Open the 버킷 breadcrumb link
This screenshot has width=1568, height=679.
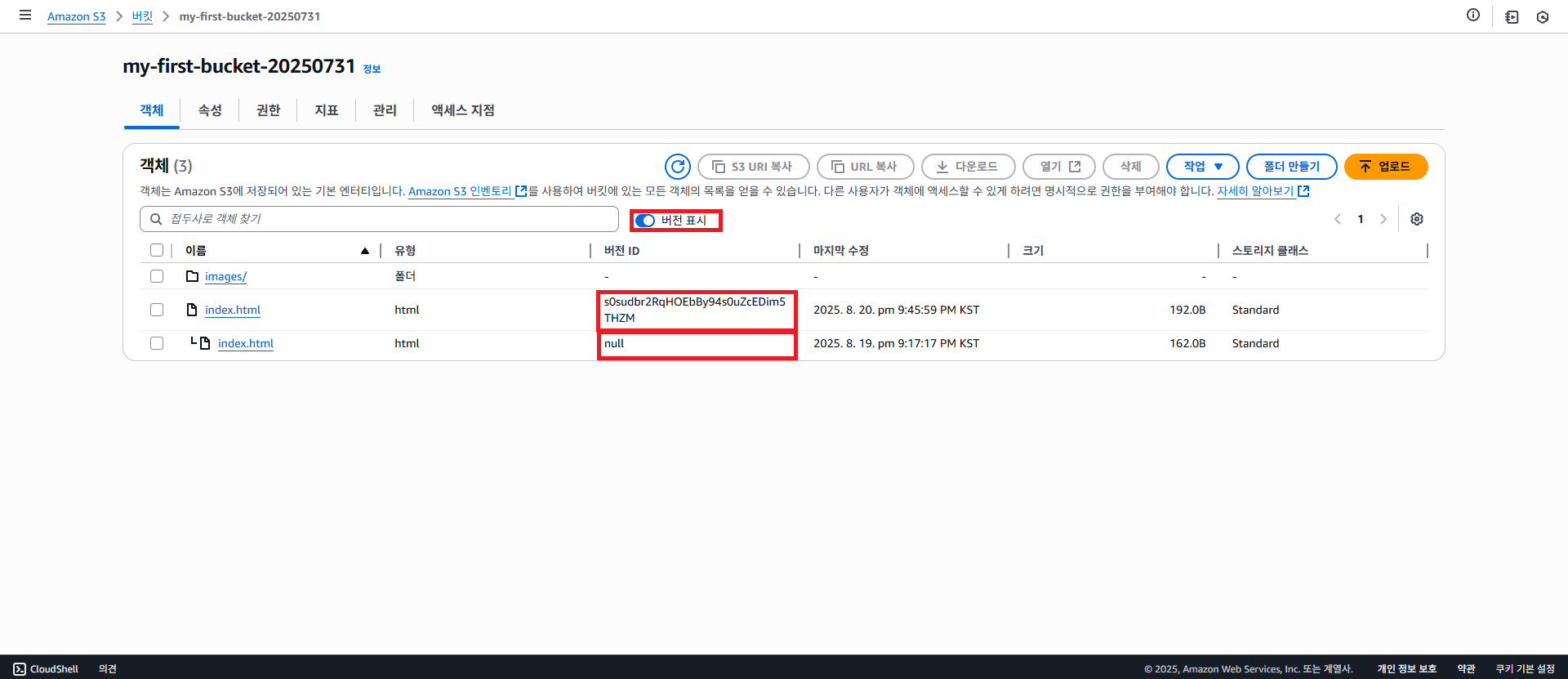coord(142,16)
